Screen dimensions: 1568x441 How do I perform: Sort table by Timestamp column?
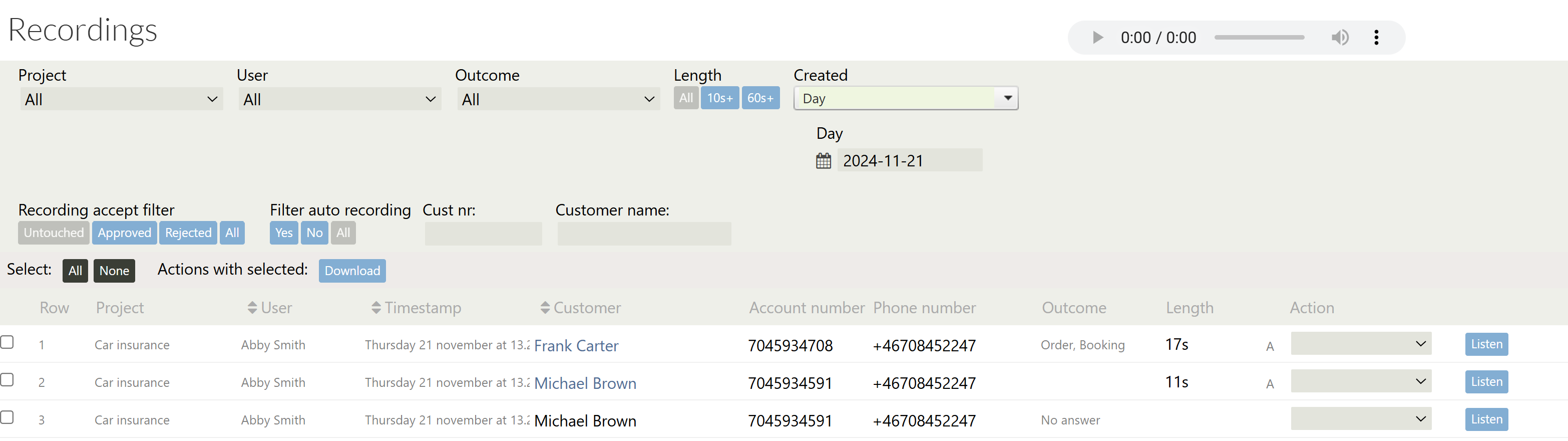pyautogui.click(x=417, y=308)
